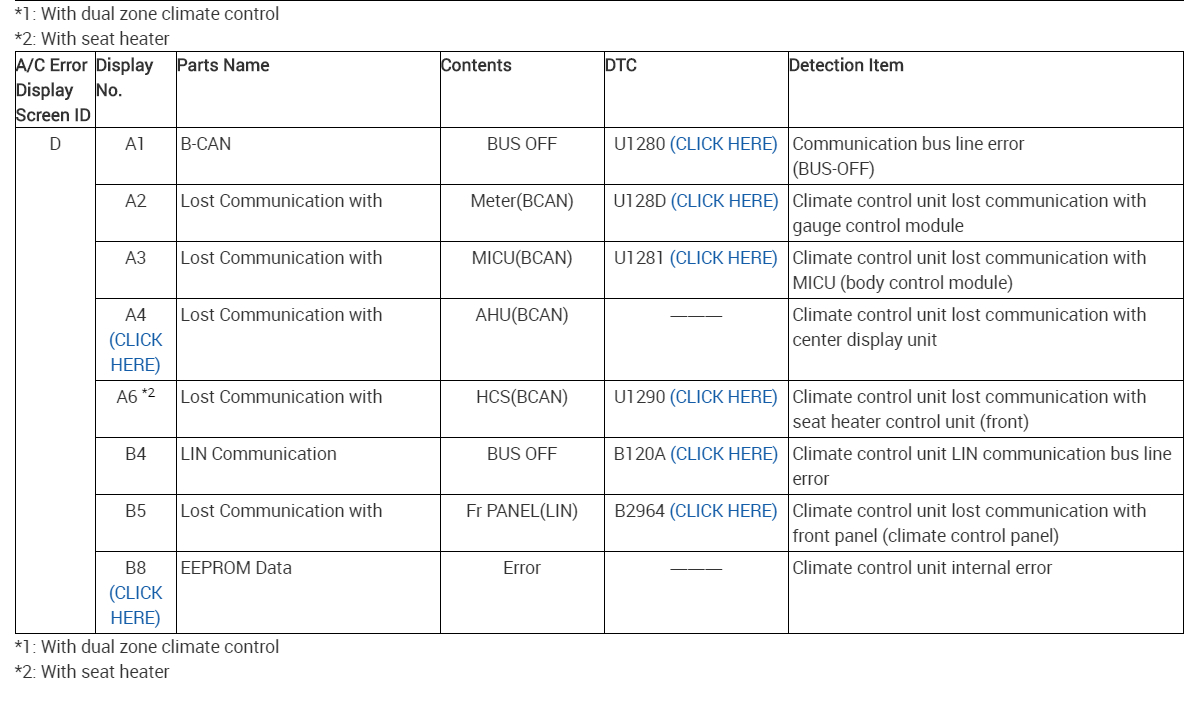The width and height of the screenshot is (1204, 715).
Task: Click the Detection Item column header
Action: click(846, 66)
